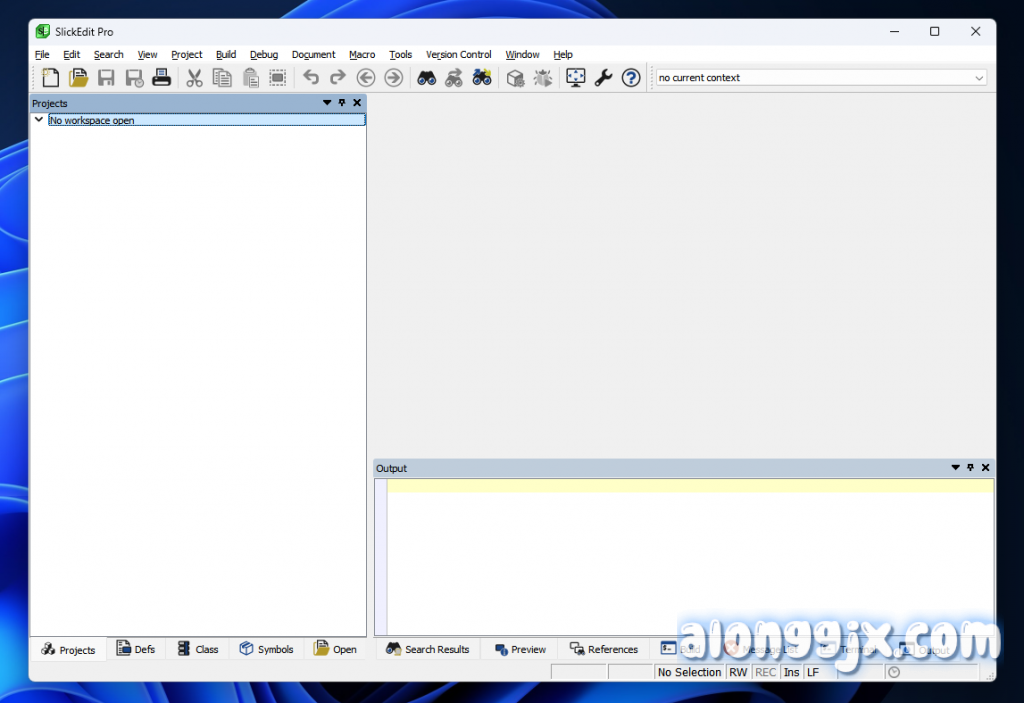Click the New File toolbar icon

[x=50, y=78]
